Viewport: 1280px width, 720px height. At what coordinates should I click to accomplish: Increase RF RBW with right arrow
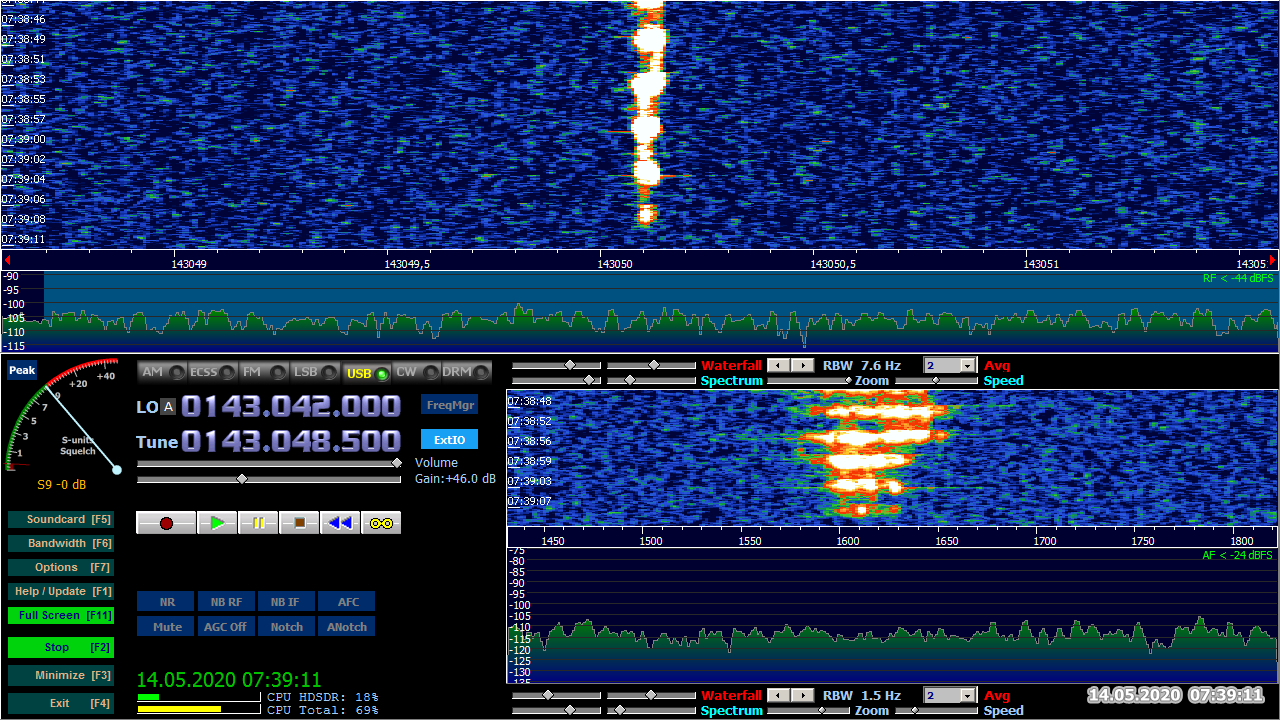(x=803, y=365)
